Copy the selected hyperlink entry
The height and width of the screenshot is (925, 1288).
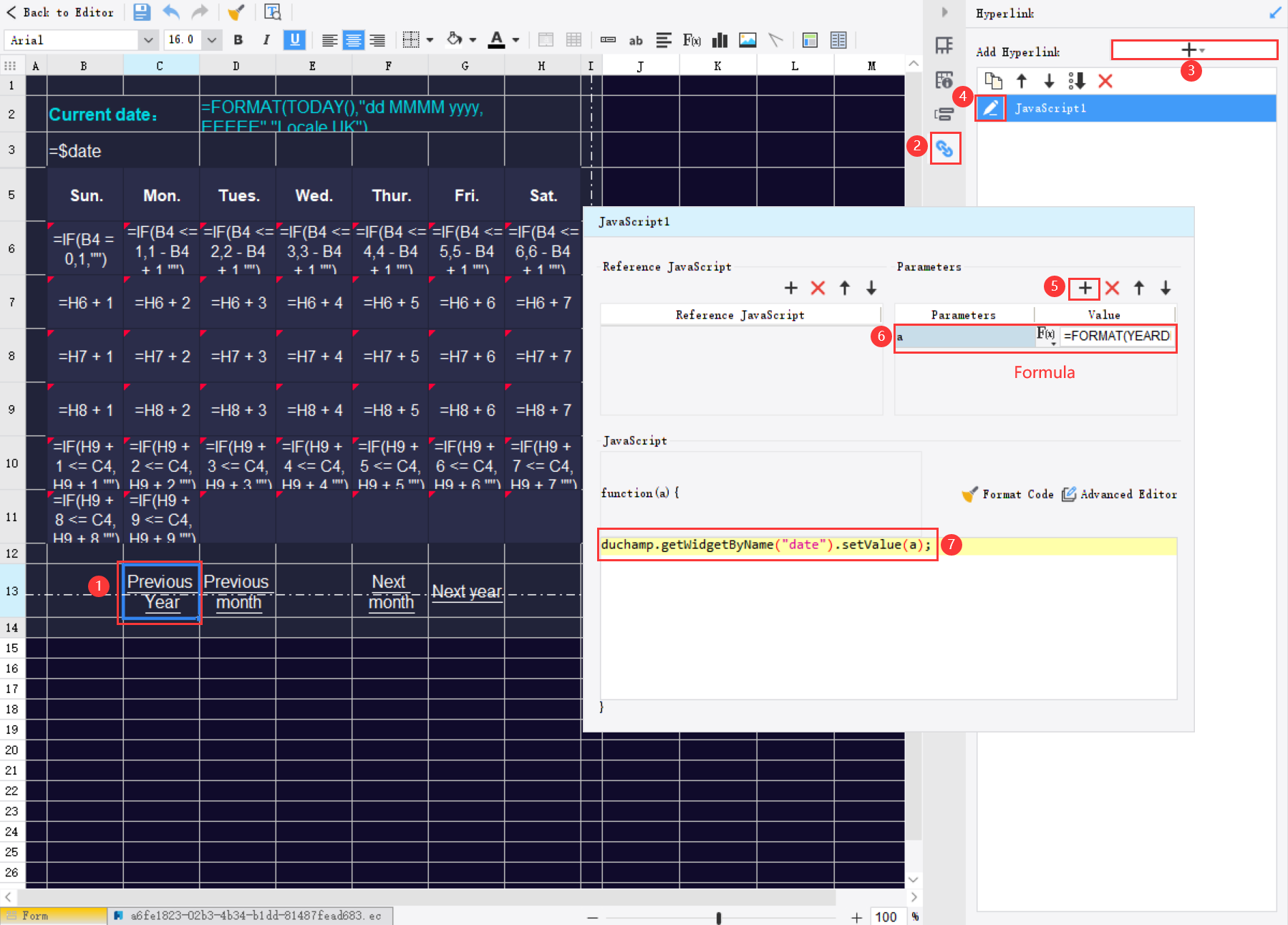(x=993, y=81)
